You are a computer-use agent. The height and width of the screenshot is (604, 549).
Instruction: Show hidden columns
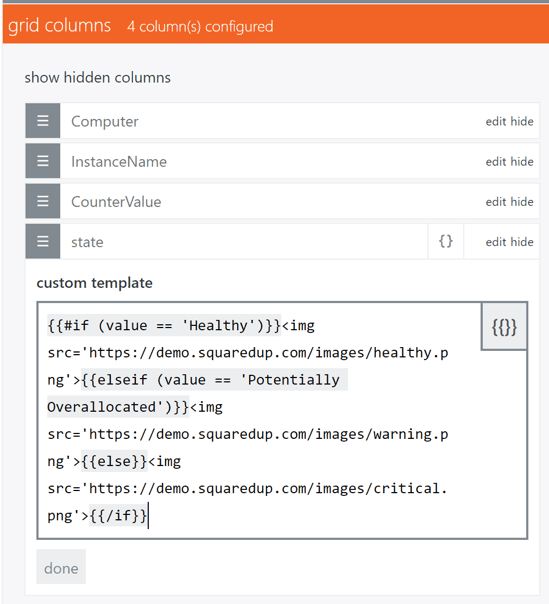(97, 77)
